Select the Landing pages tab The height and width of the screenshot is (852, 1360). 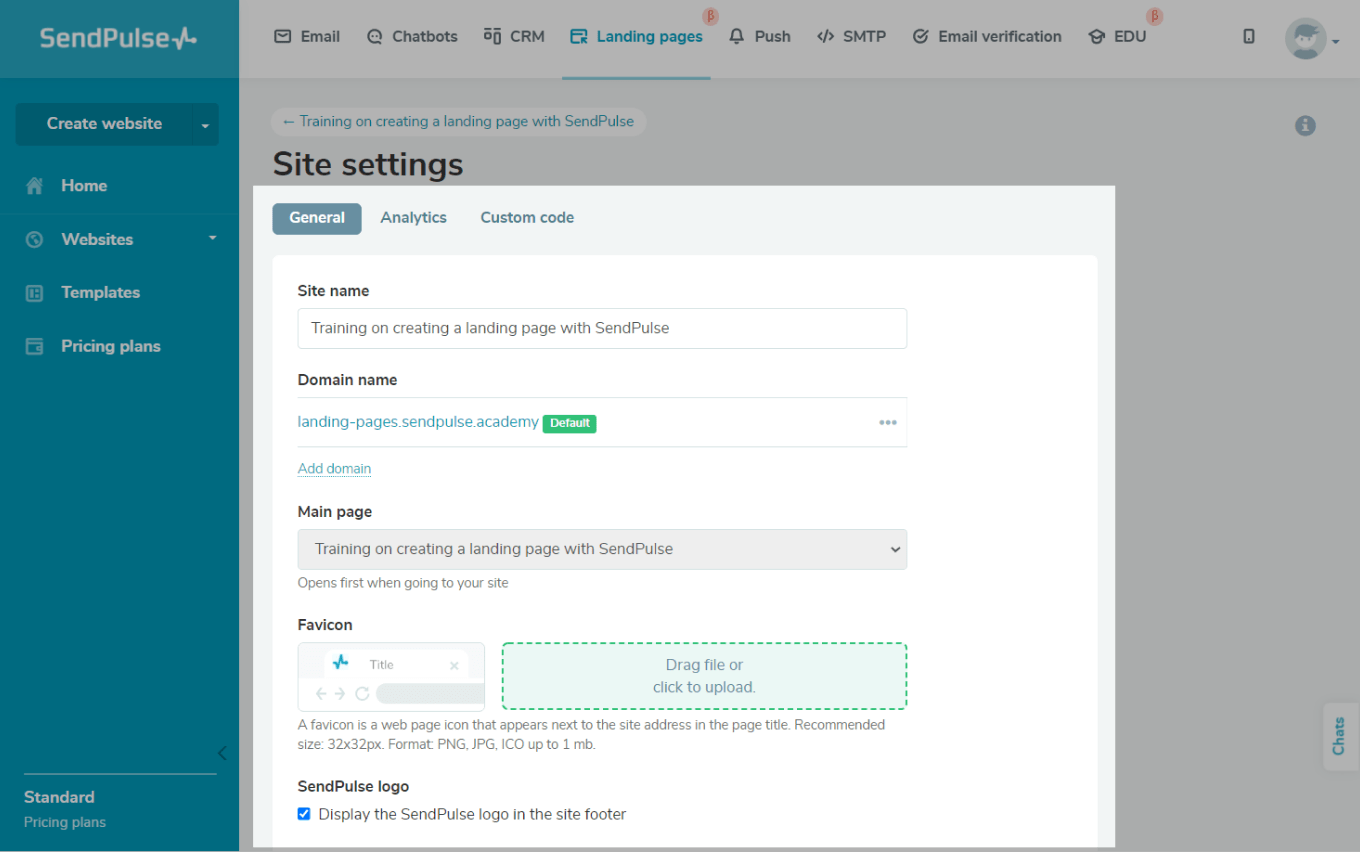pos(636,36)
